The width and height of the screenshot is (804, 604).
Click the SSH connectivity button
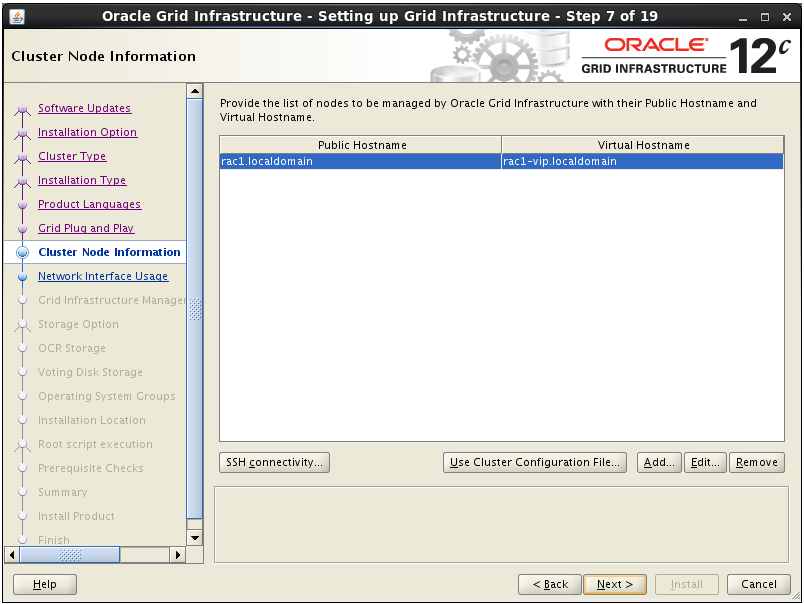pyautogui.click(x=274, y=462)
